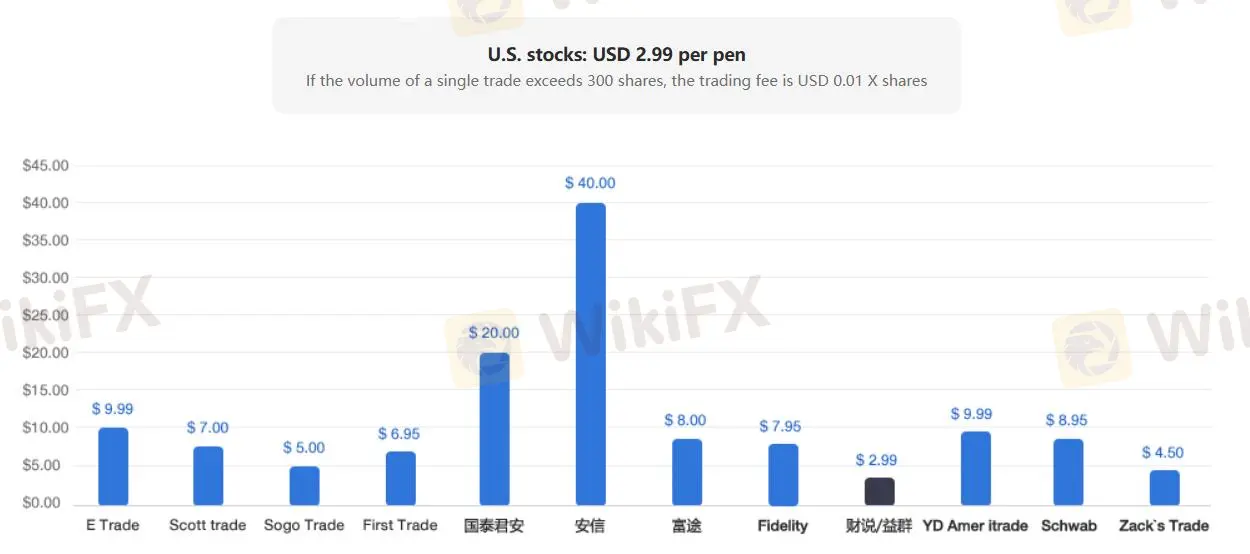Click the $20.00 国泰君安 bar
The width and height of the screenshot is (1250, 554).
[494, 428]
